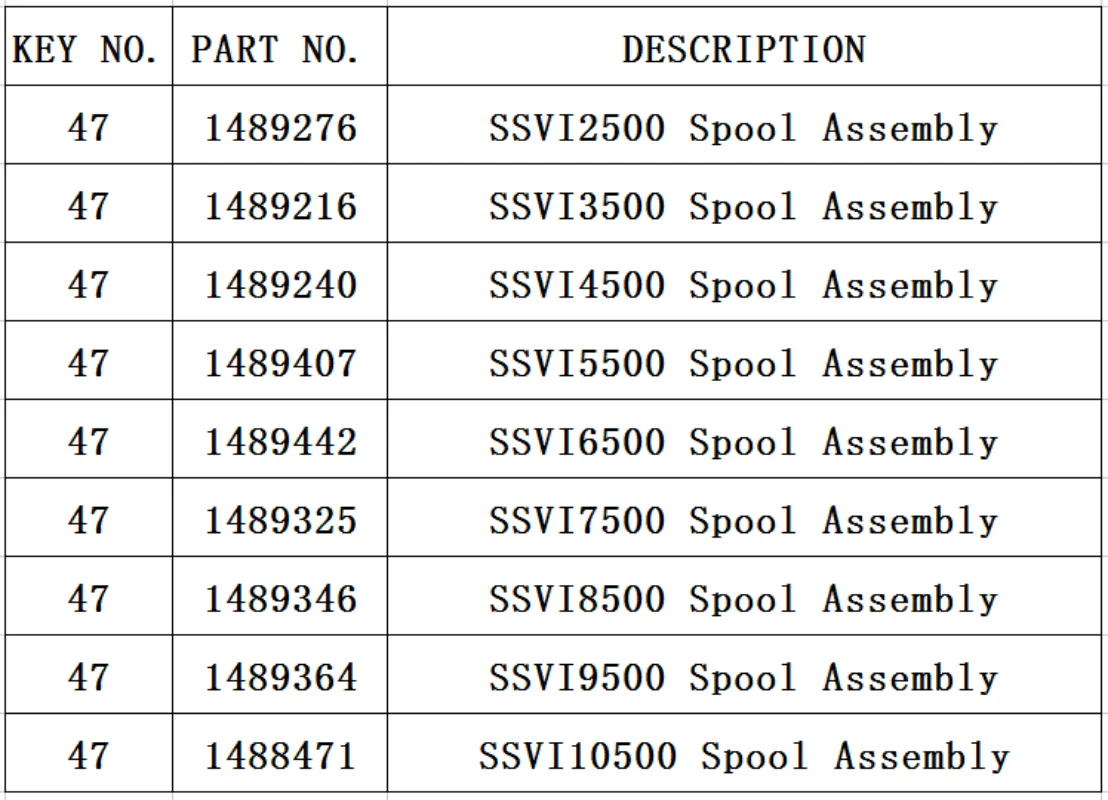Click the DESCRIPTION column header
The width and height of the screenshot is (1108, 800).
[x=743, y=49]
